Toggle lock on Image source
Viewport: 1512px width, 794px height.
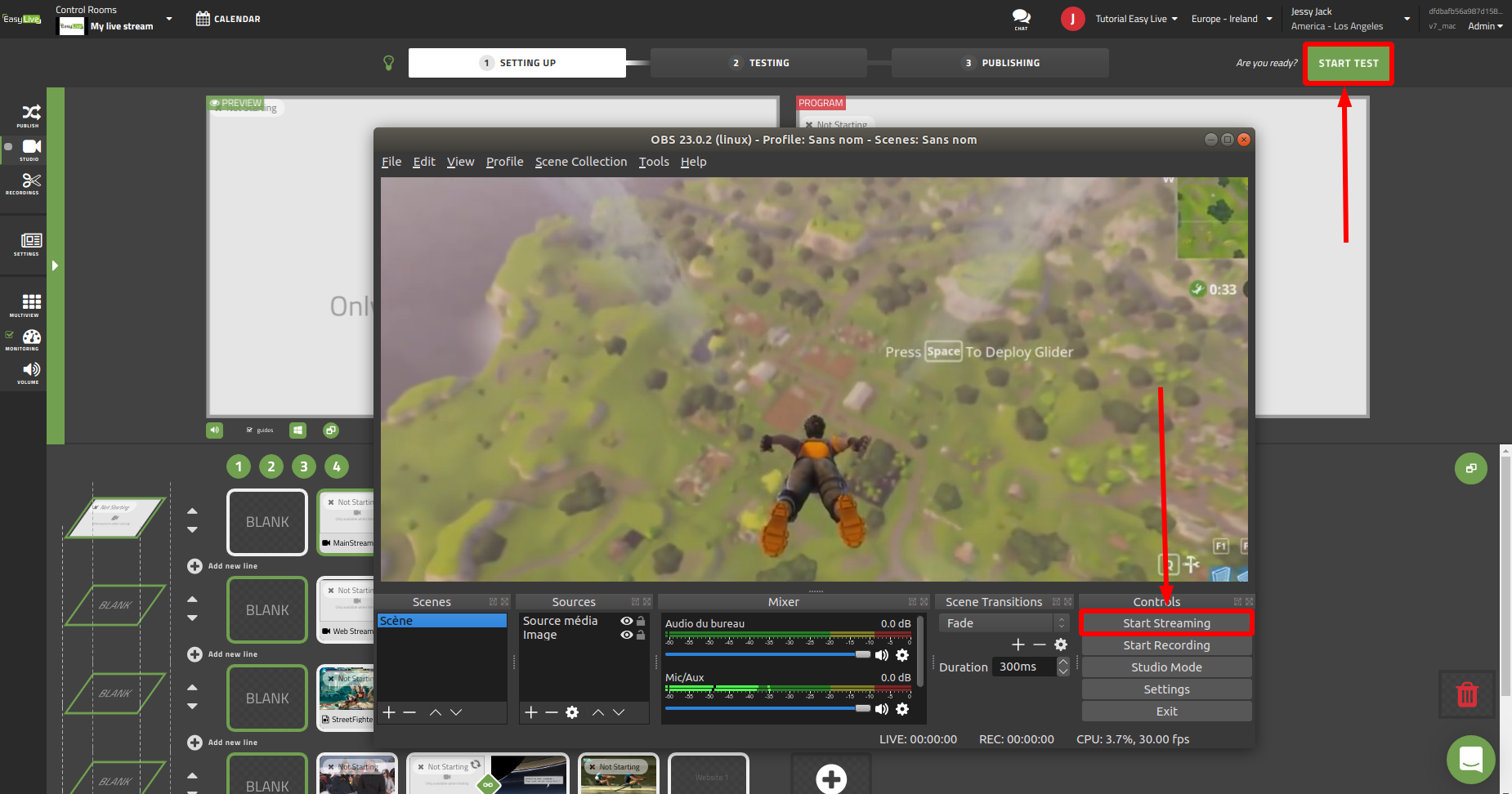pyautogui.click(x=641, y=635)
